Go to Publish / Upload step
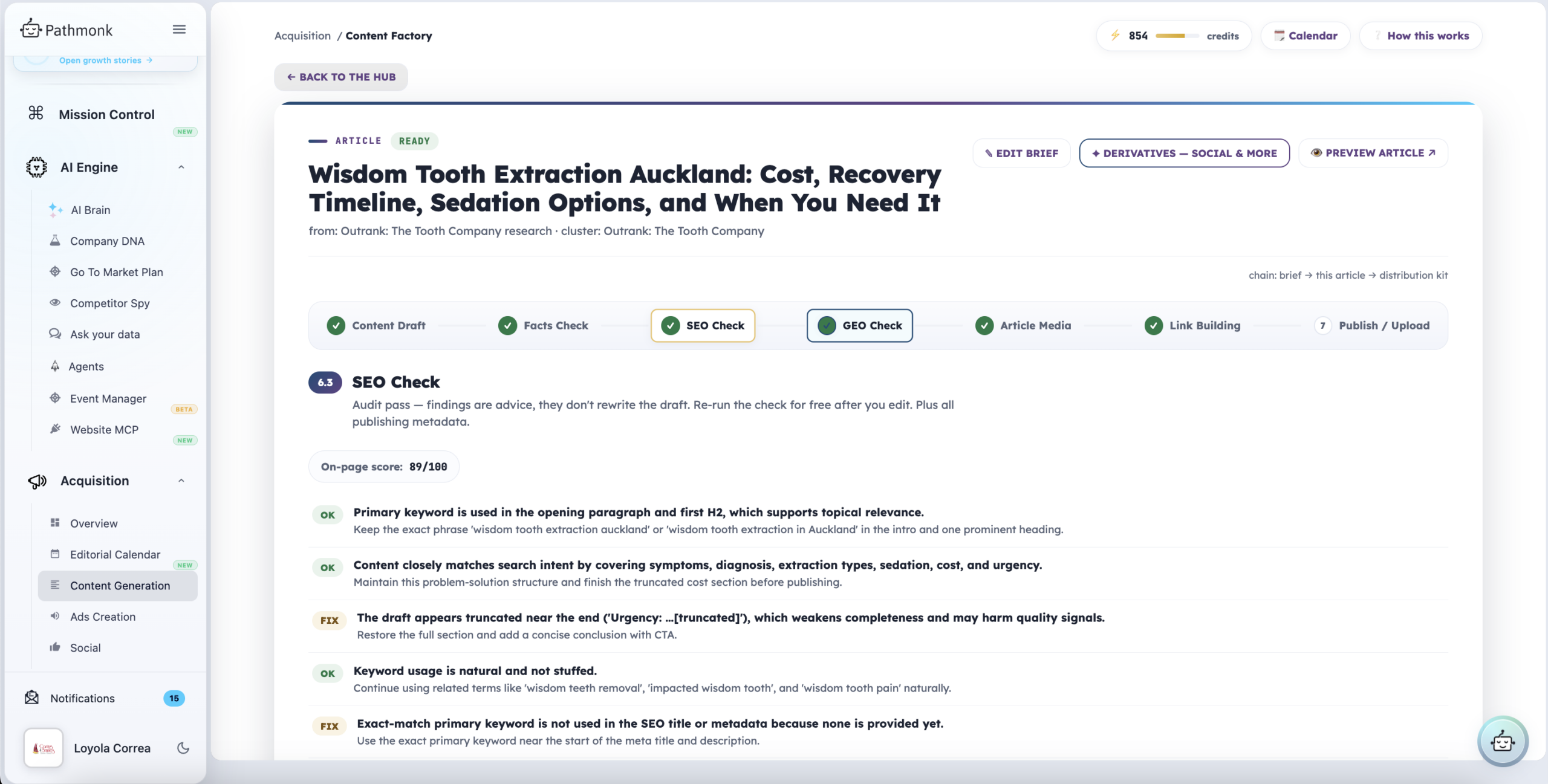The height and width of the screenshot is (784, 1548). (x=1372, y=325)
